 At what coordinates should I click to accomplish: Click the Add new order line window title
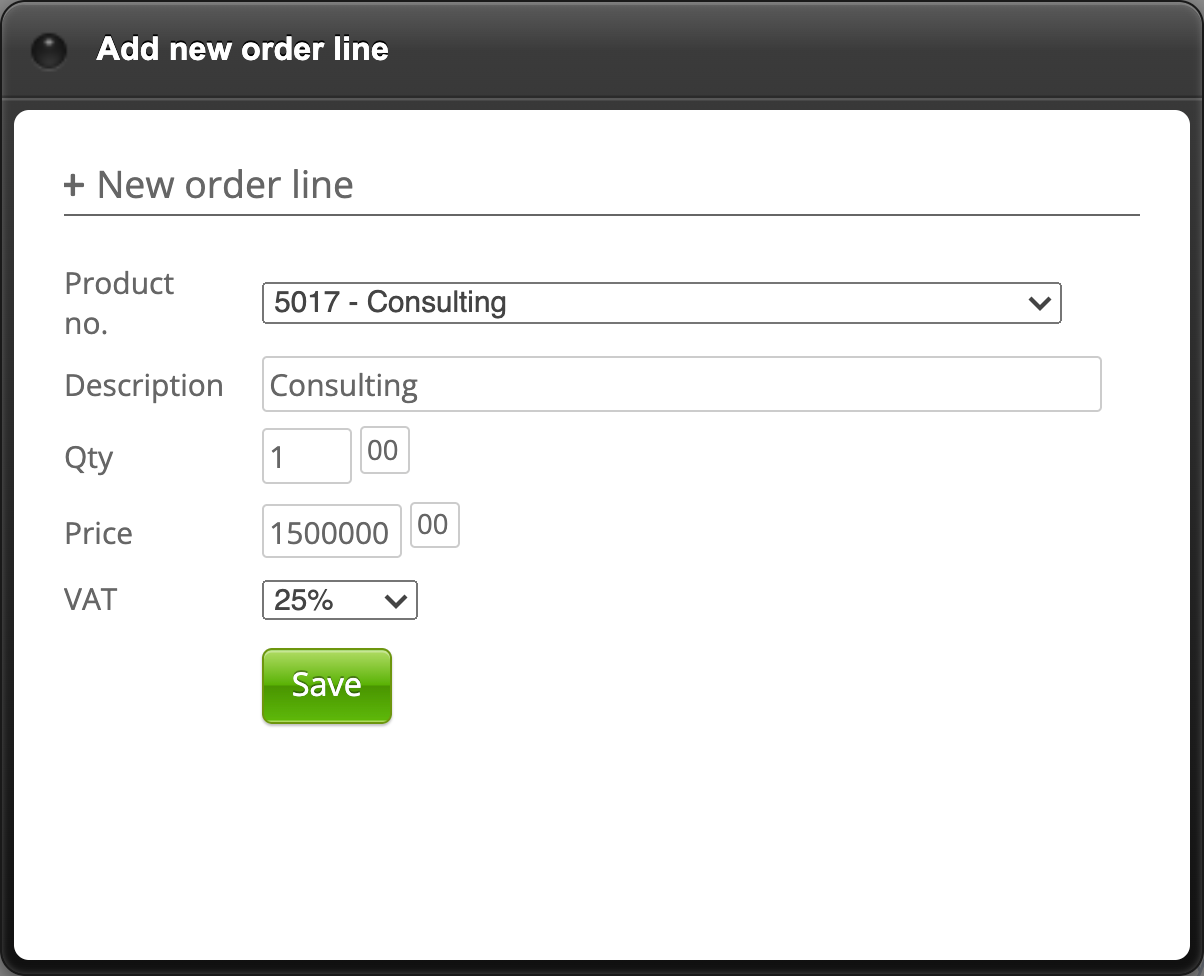pos(243,49)
